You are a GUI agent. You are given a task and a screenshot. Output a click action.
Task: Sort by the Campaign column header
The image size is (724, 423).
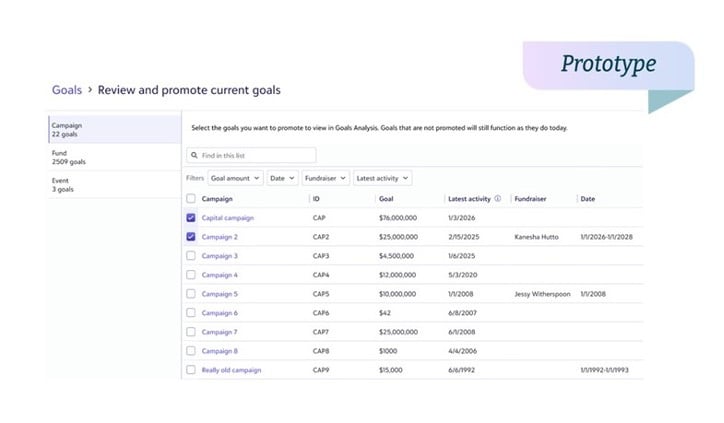tap(217, 199)
